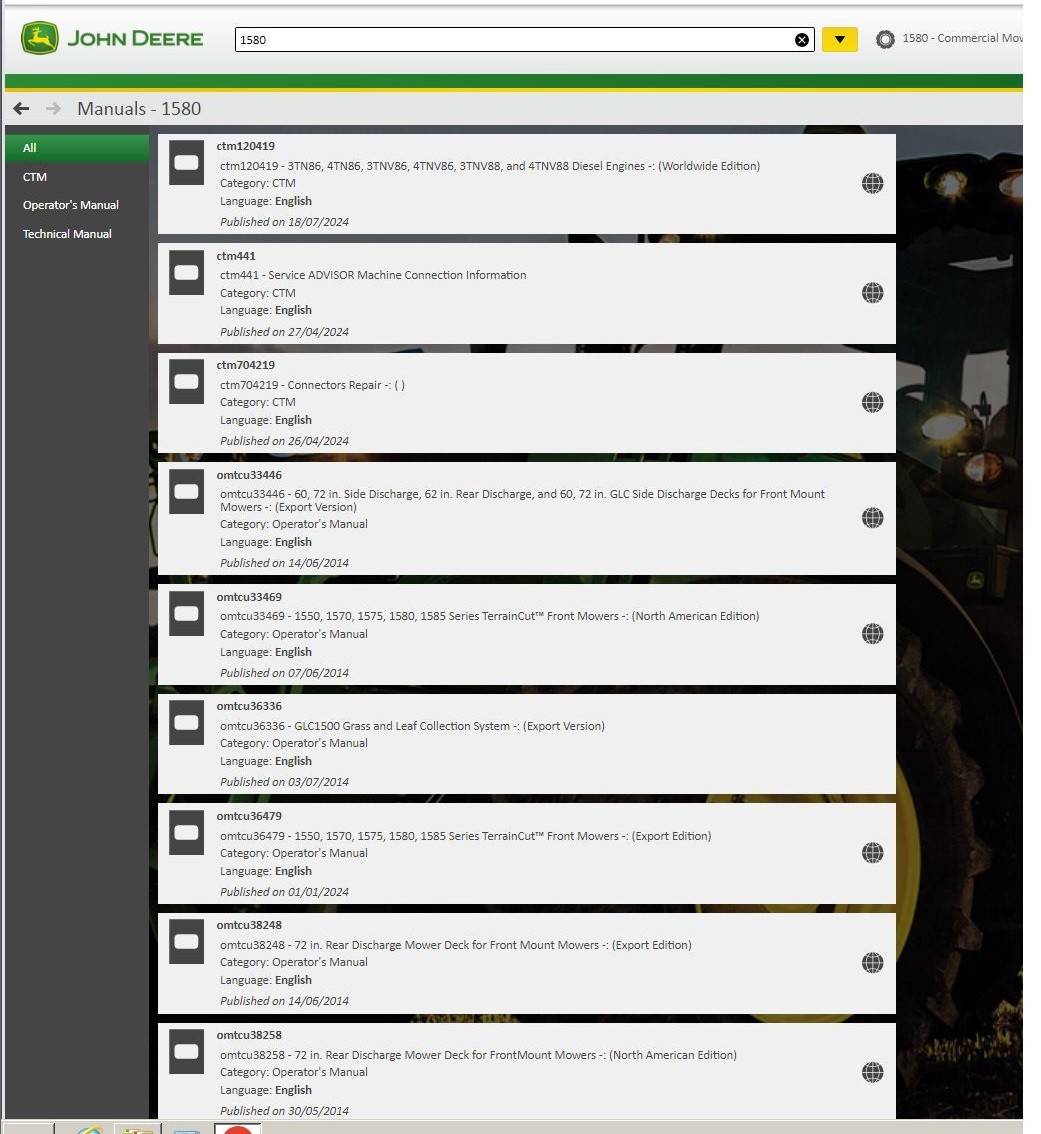Click the globe icon for omtcu36479
This screenshot has width=1041, height=1134.
click(x=872, y=853)
